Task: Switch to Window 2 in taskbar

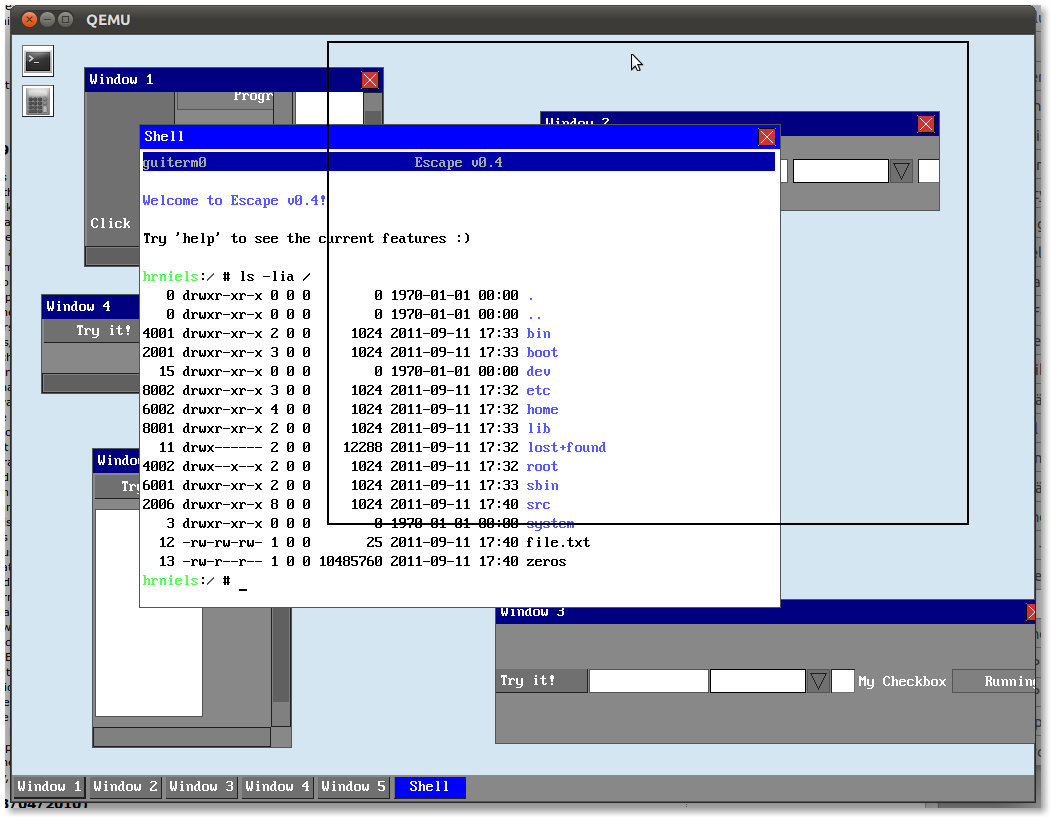Action: pyautogui.click(x=125, y=787)
